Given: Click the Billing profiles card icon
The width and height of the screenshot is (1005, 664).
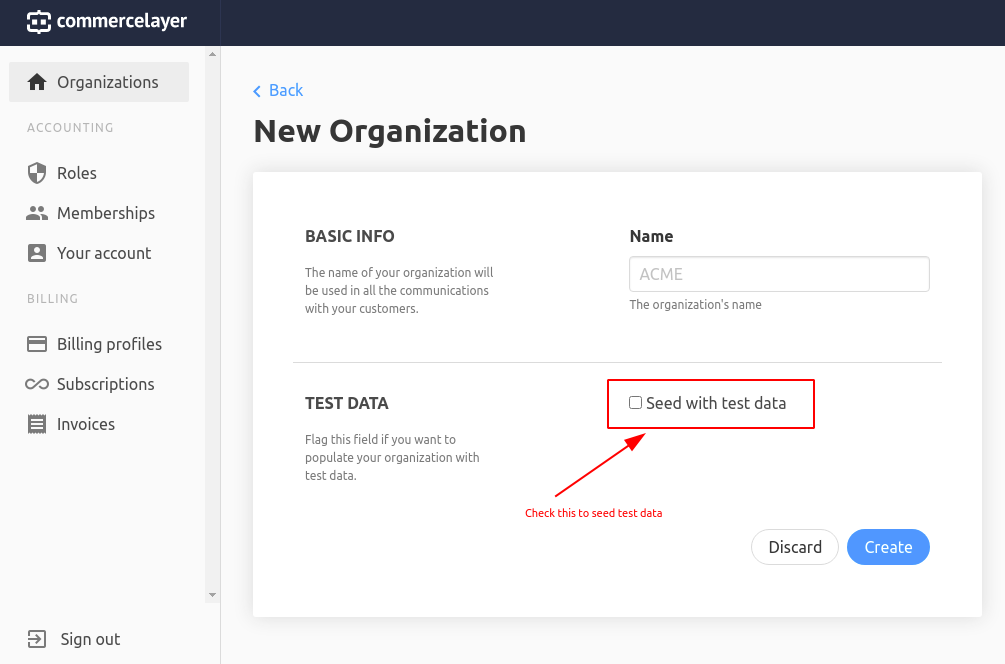Looking at the screenshot, I should point(36,344).
